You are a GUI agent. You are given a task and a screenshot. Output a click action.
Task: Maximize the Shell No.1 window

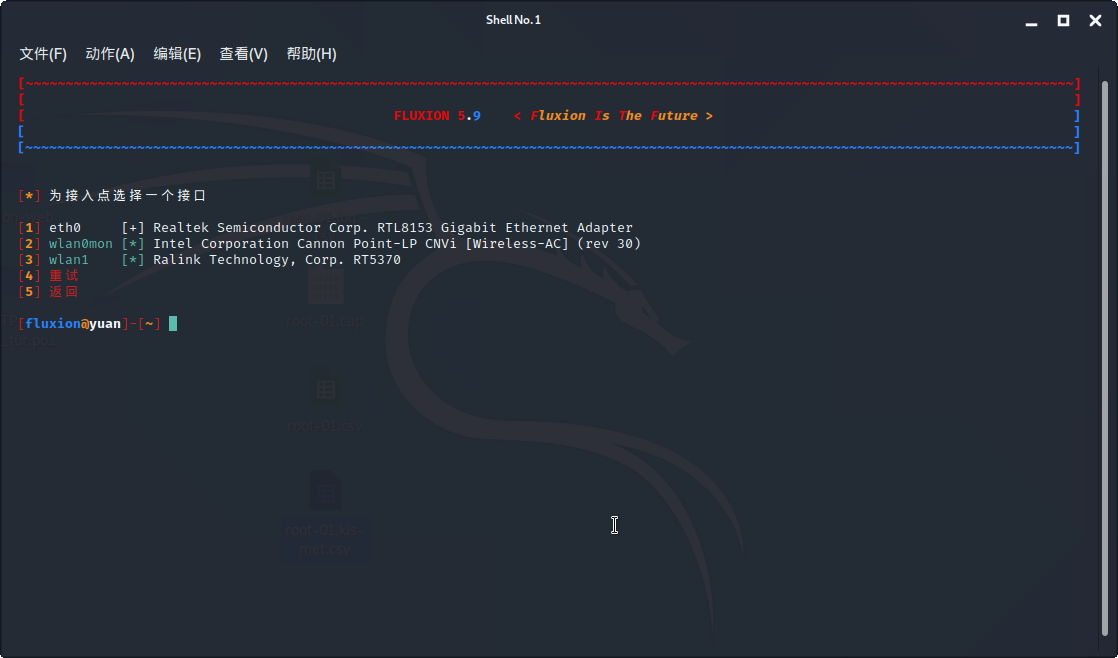click(1063, 21)
